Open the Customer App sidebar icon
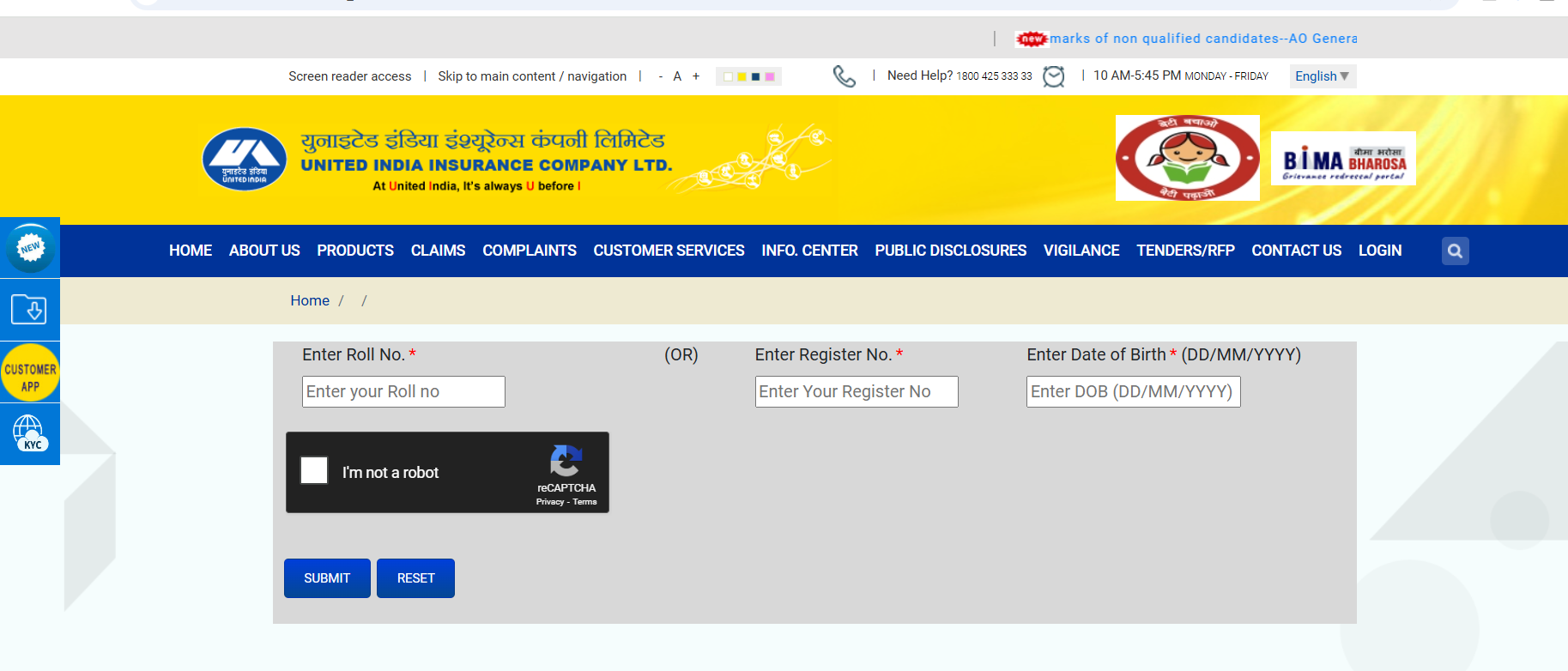The image size is (1568, 671). coord(30,372)
